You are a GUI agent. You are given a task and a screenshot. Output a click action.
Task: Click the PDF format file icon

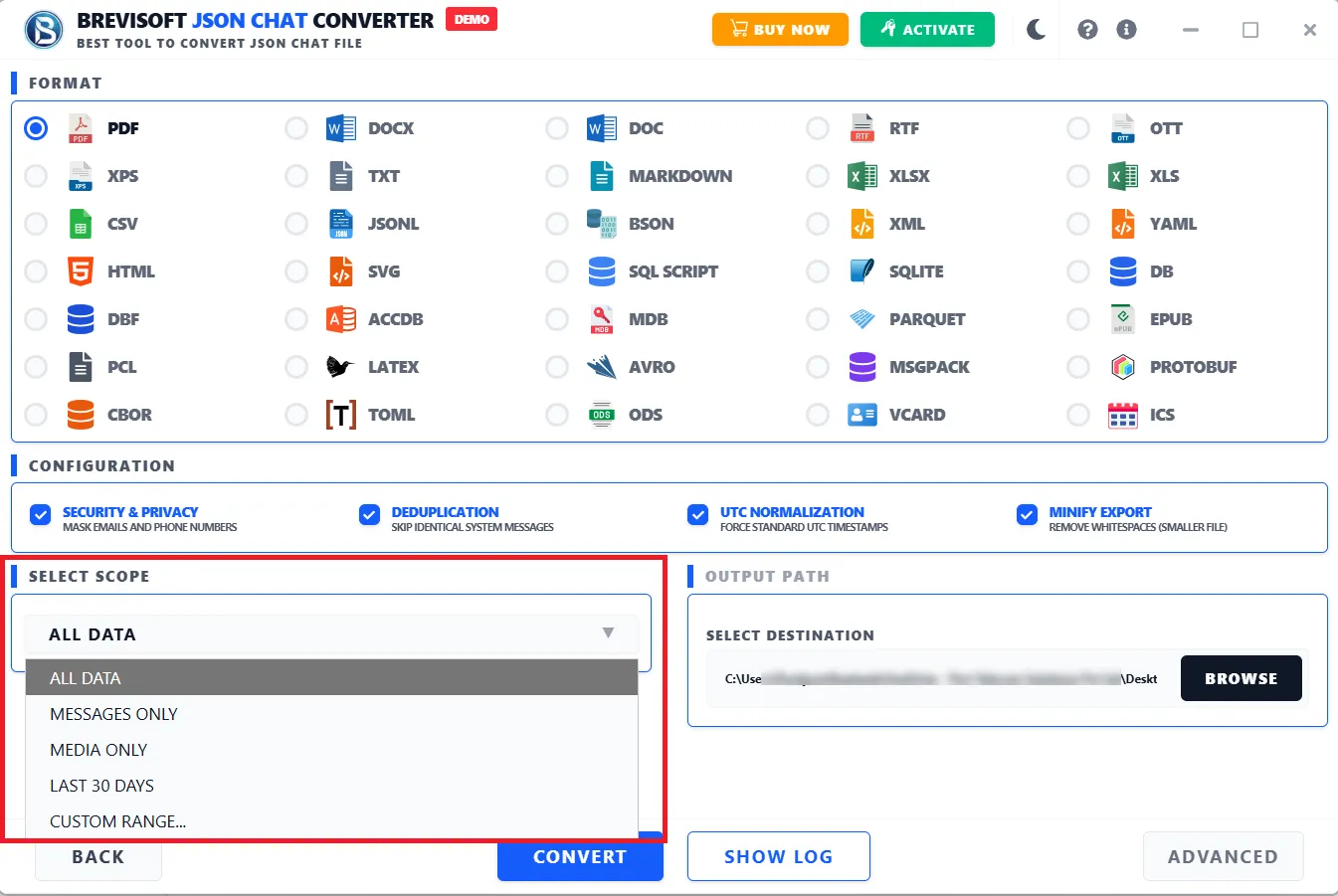coord(81,128)
